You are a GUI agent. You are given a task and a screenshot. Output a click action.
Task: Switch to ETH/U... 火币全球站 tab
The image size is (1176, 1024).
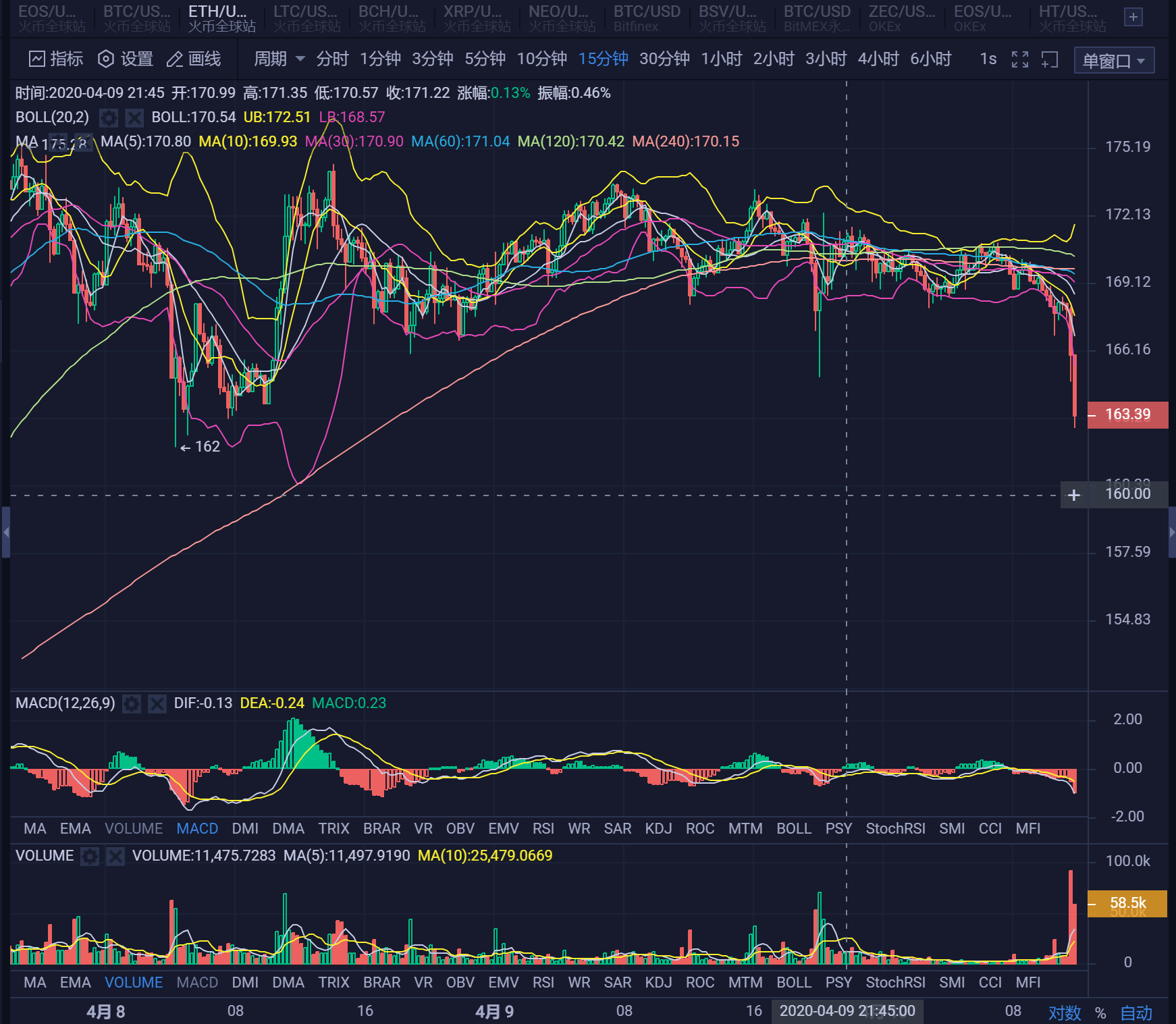click(221, 18)
